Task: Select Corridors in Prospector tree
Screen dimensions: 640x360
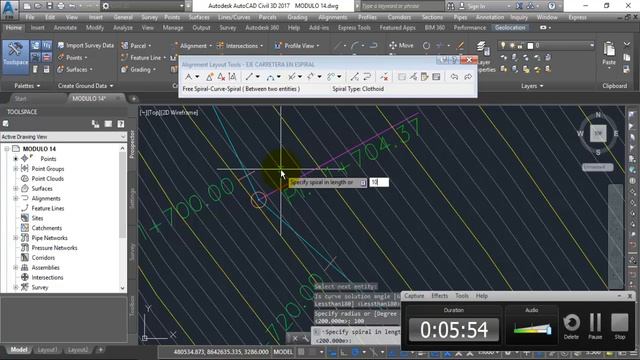Action: (x=43, y=258)
